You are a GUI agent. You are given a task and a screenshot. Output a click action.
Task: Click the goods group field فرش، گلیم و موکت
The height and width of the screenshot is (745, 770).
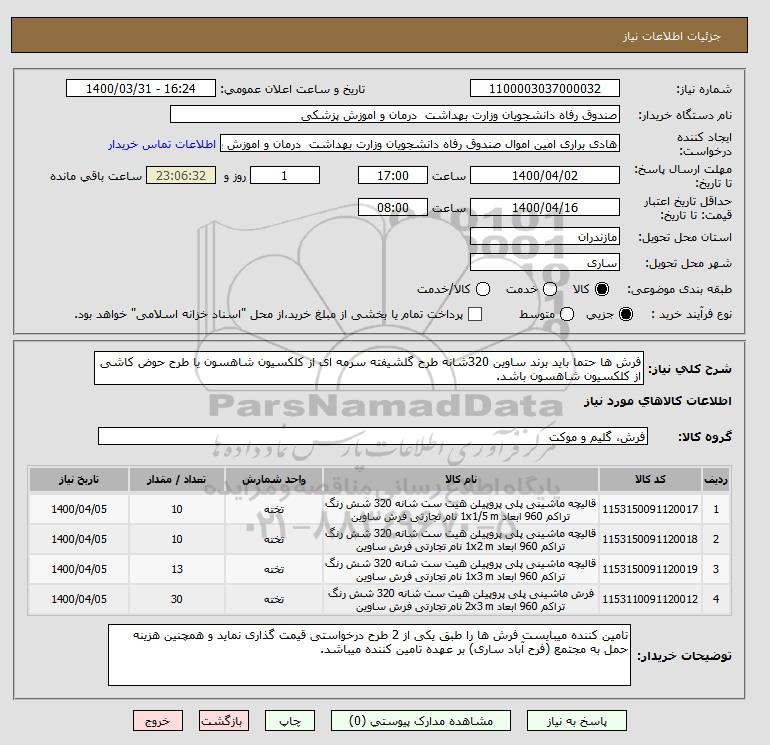click(373, 436)
